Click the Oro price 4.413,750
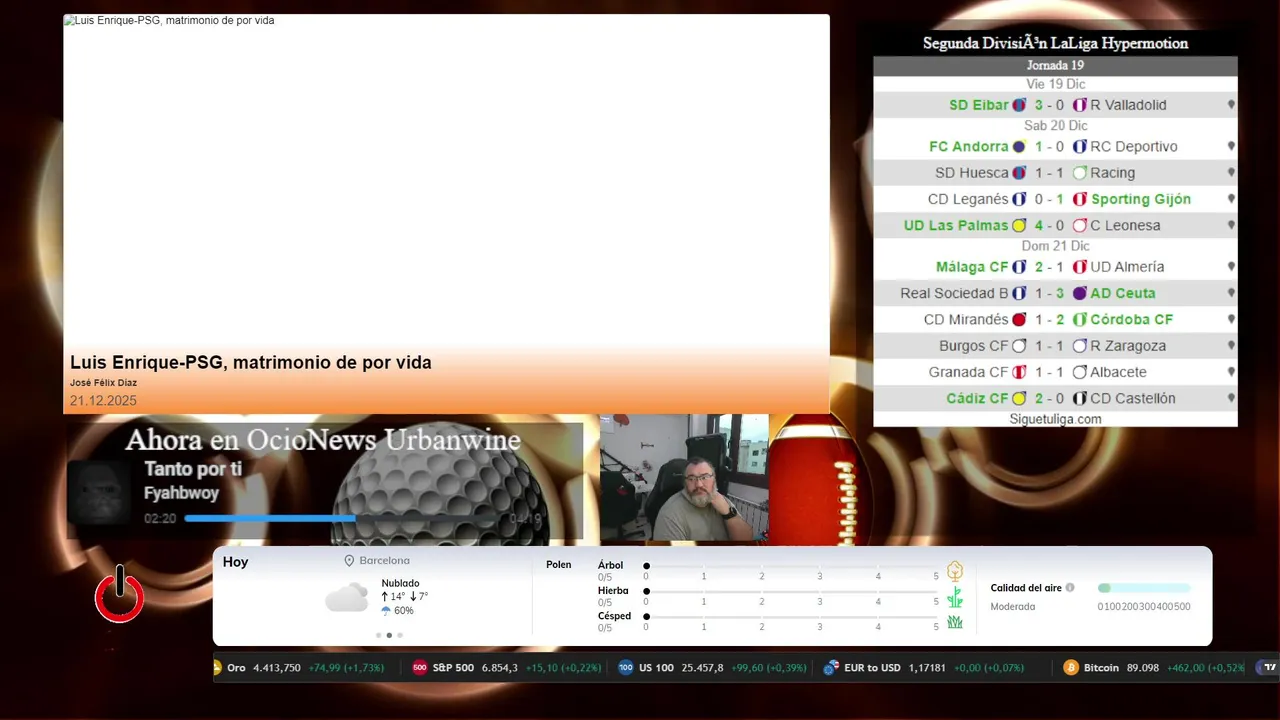The image size is (1280, 720). click(x=277, y=667)
